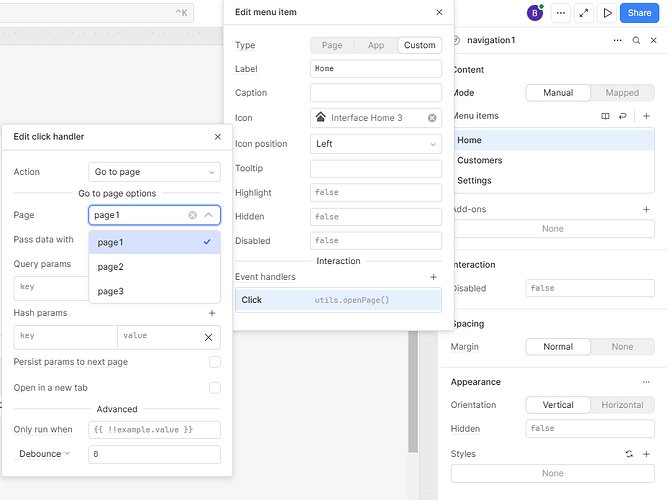The width and height of the screenshot is (668, 500).
Task: Close the navigation1 inspector panel
Action: (654, 40)
